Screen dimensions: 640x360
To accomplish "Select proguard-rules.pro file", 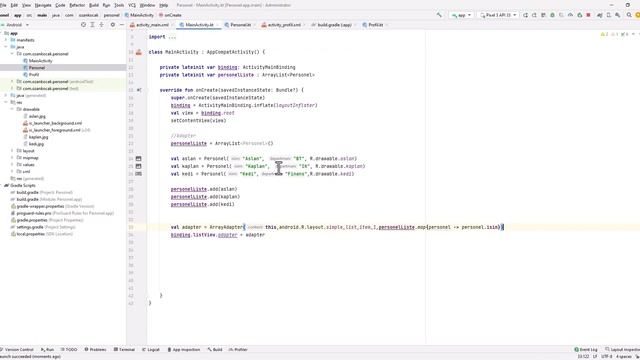I will 33,213.
